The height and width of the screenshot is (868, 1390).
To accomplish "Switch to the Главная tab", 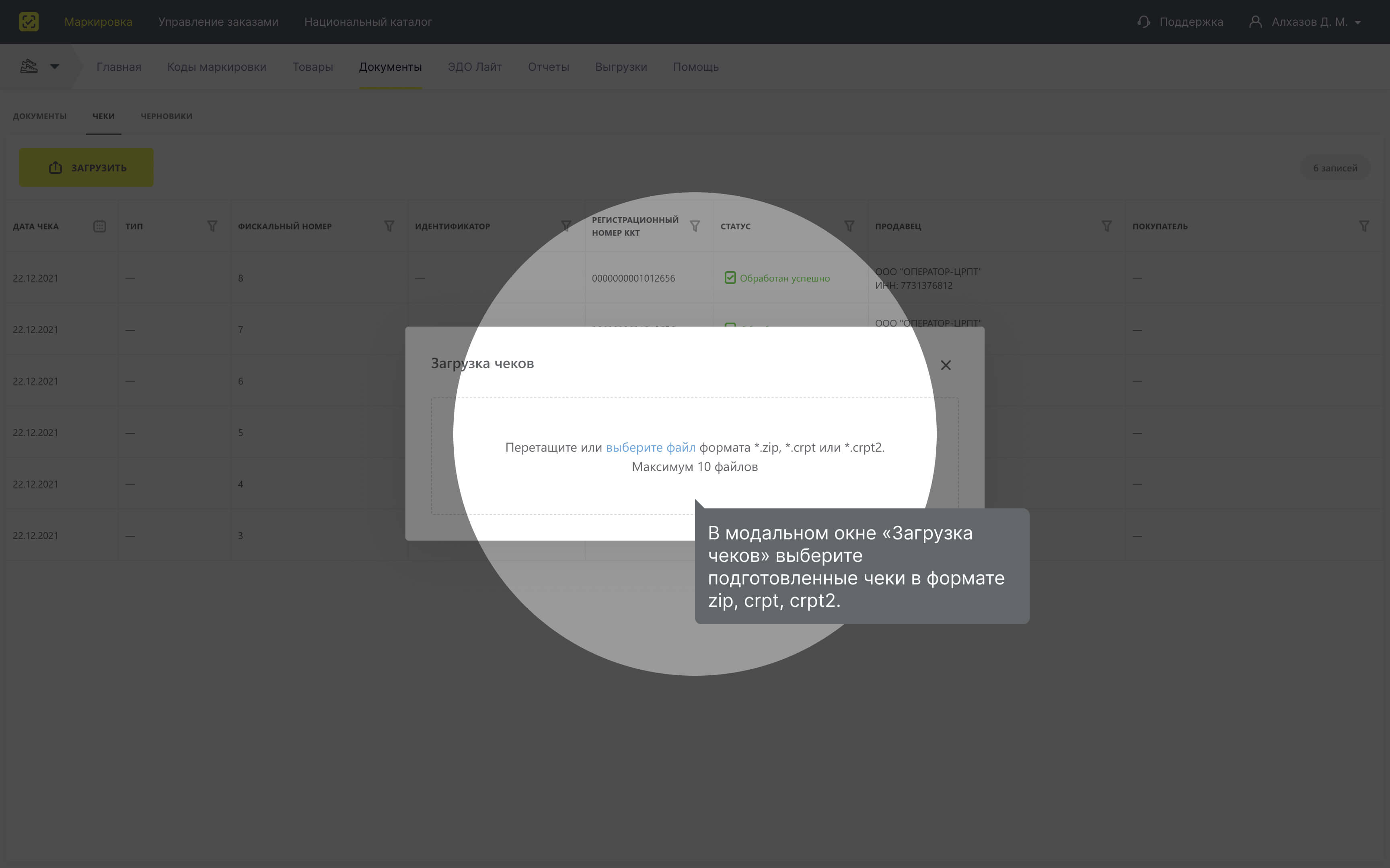I will click(x=119, y=67).
